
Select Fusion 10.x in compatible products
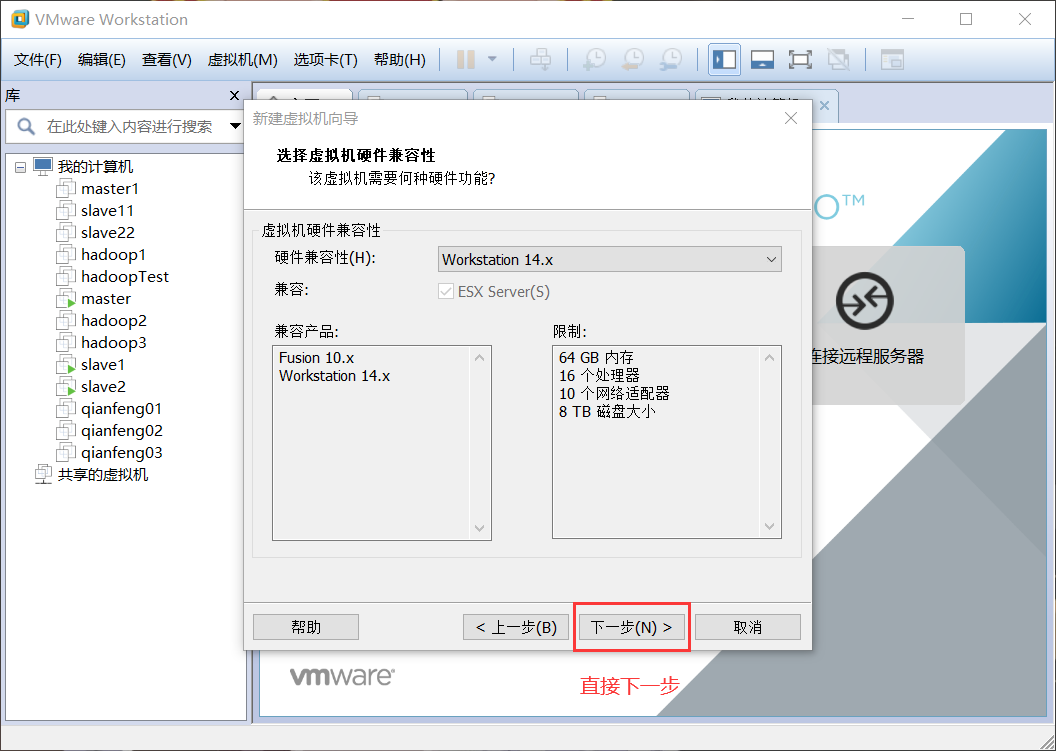coord(317,358)
